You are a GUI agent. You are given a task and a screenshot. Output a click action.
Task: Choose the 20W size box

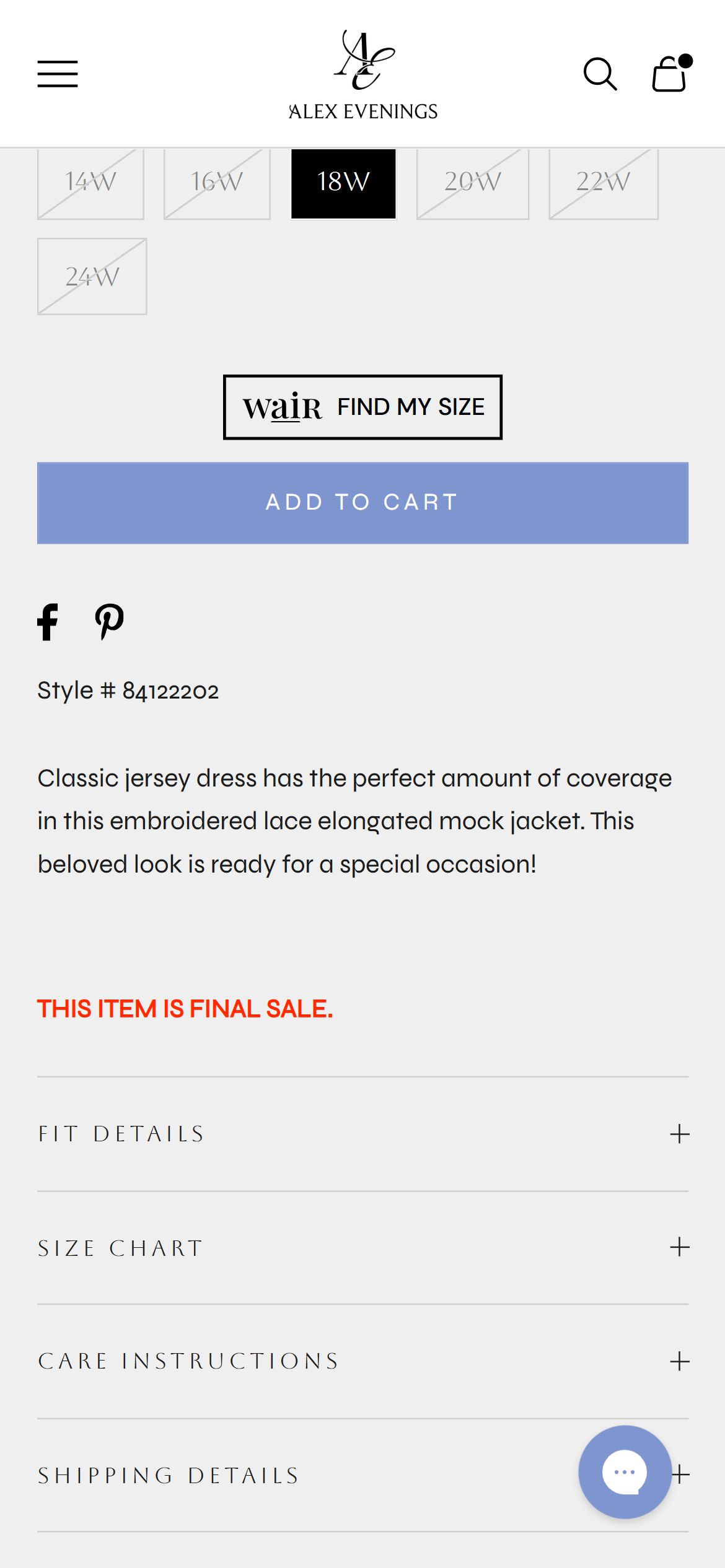(473, 183)
